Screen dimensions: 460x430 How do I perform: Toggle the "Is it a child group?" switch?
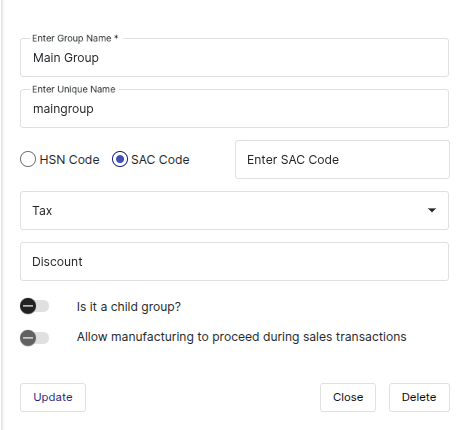34,306
